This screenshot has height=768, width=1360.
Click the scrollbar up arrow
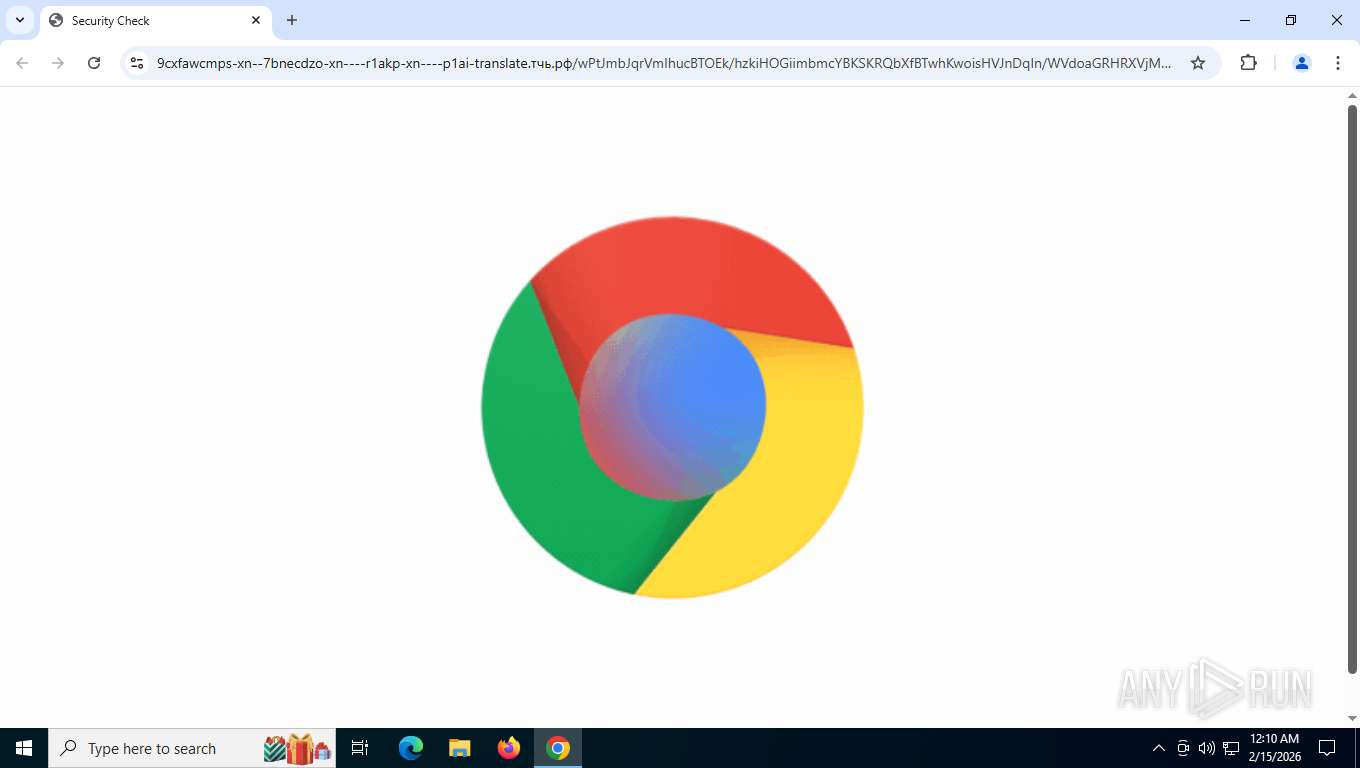point(1352,95)
